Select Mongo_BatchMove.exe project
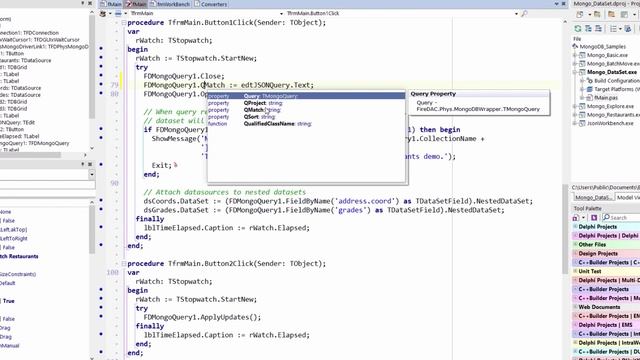 (613, 64)
